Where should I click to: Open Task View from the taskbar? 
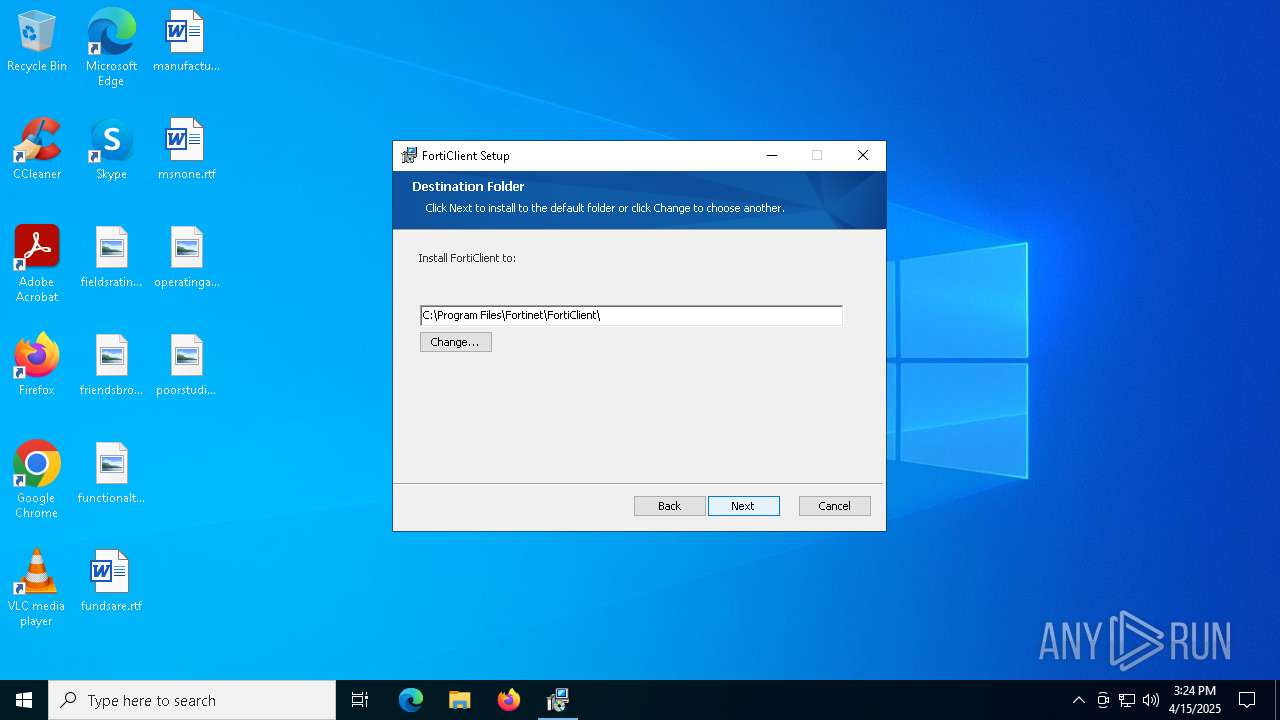(x=360, y=700)
